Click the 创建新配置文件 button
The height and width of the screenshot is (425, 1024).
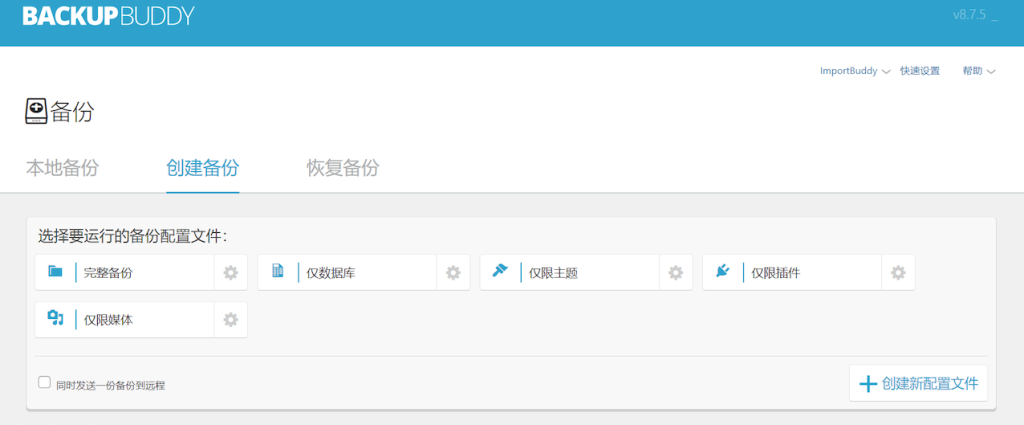pyautogui.click(x=920, y=383)
